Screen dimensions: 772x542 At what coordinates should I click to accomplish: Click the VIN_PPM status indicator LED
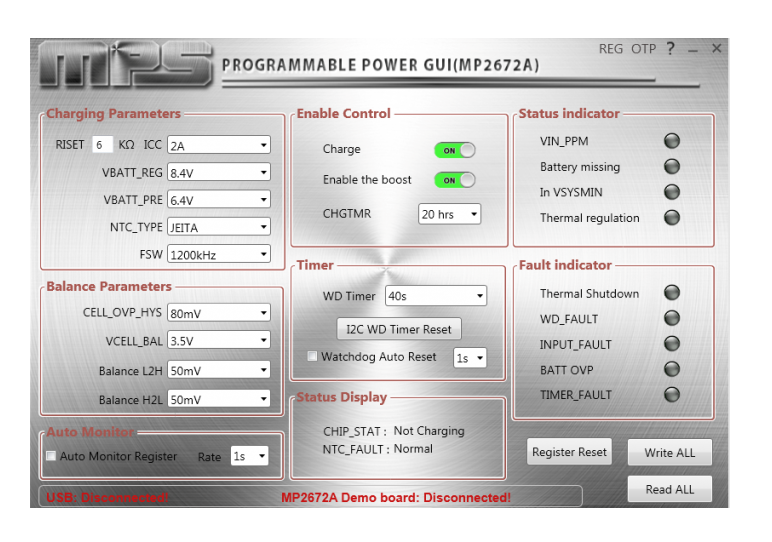[x=672, y=141]
